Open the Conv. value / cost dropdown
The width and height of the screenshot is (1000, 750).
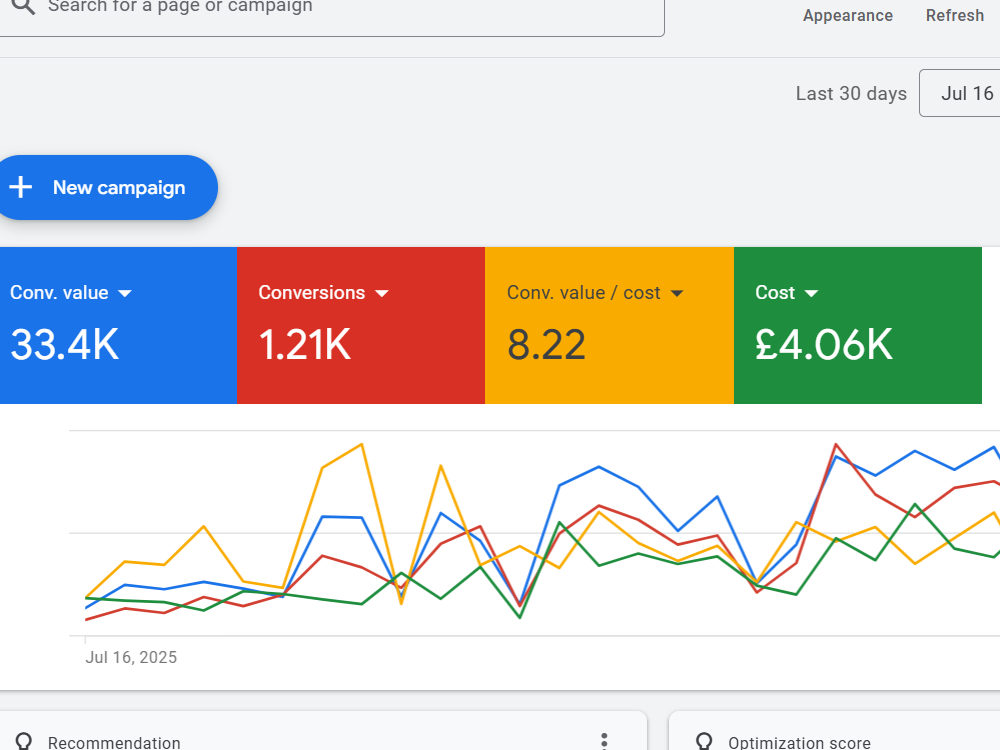(595, 293)
